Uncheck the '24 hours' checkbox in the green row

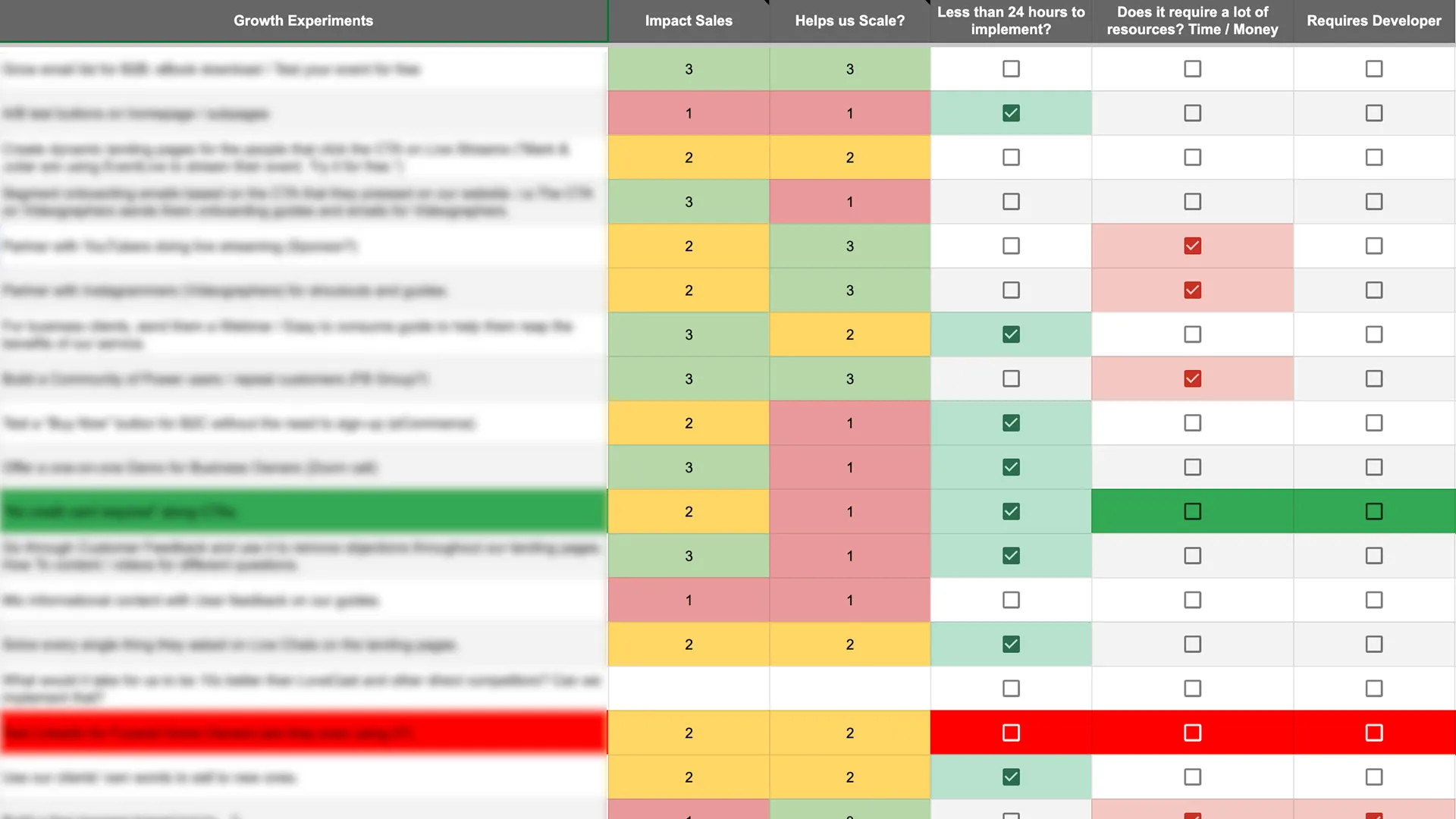pos(1011,511)
